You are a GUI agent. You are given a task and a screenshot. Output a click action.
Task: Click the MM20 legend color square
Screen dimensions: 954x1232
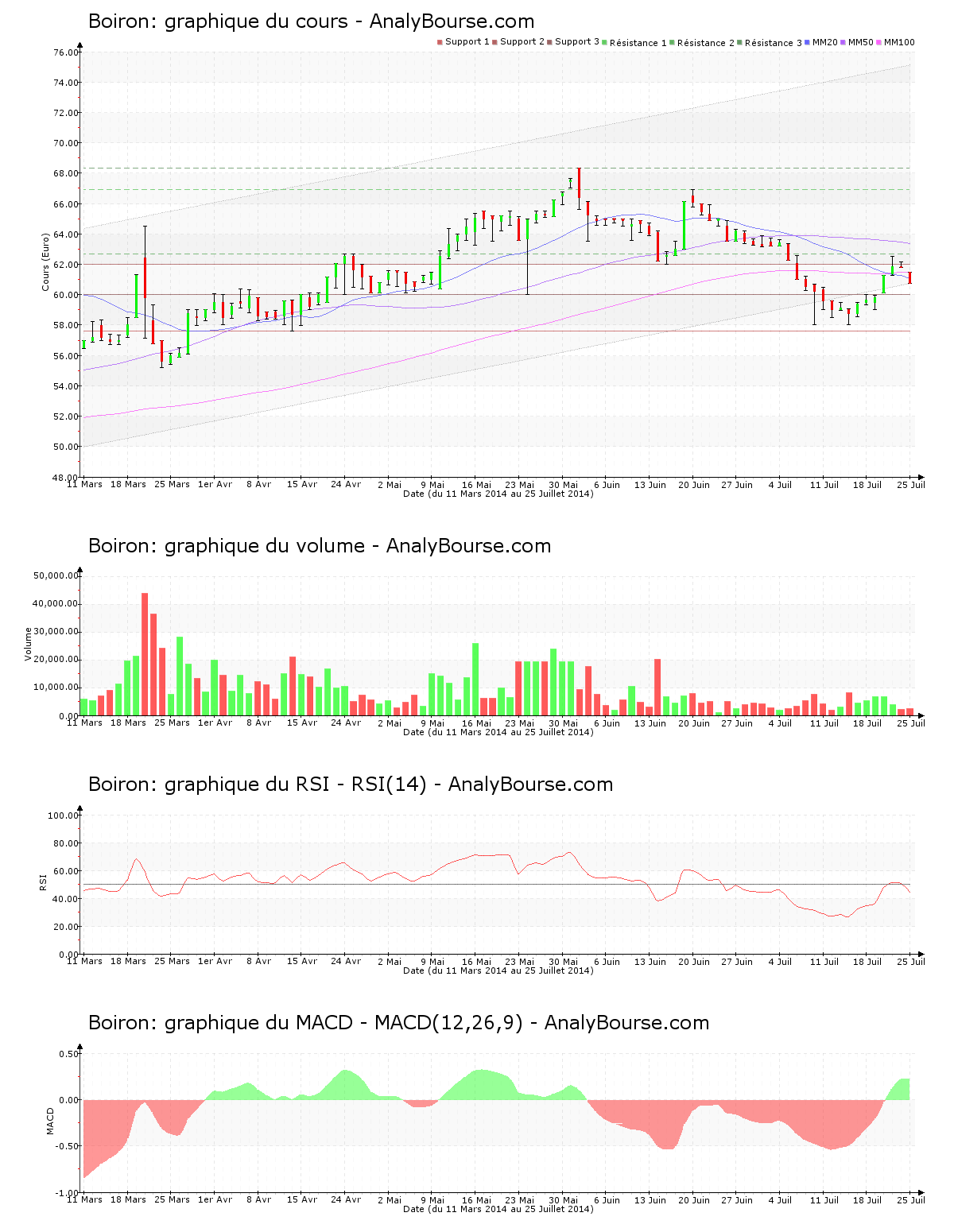807,42
